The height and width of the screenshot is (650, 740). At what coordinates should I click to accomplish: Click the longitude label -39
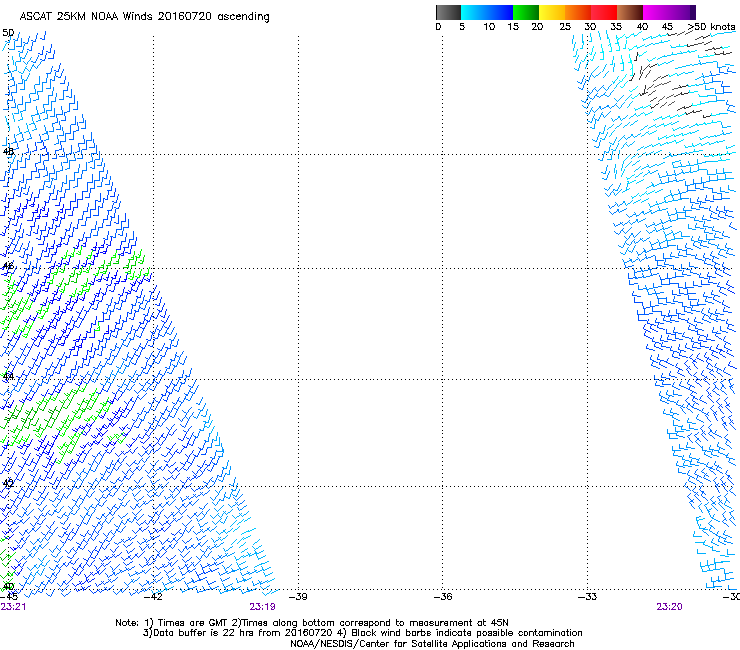click(298, 597)
